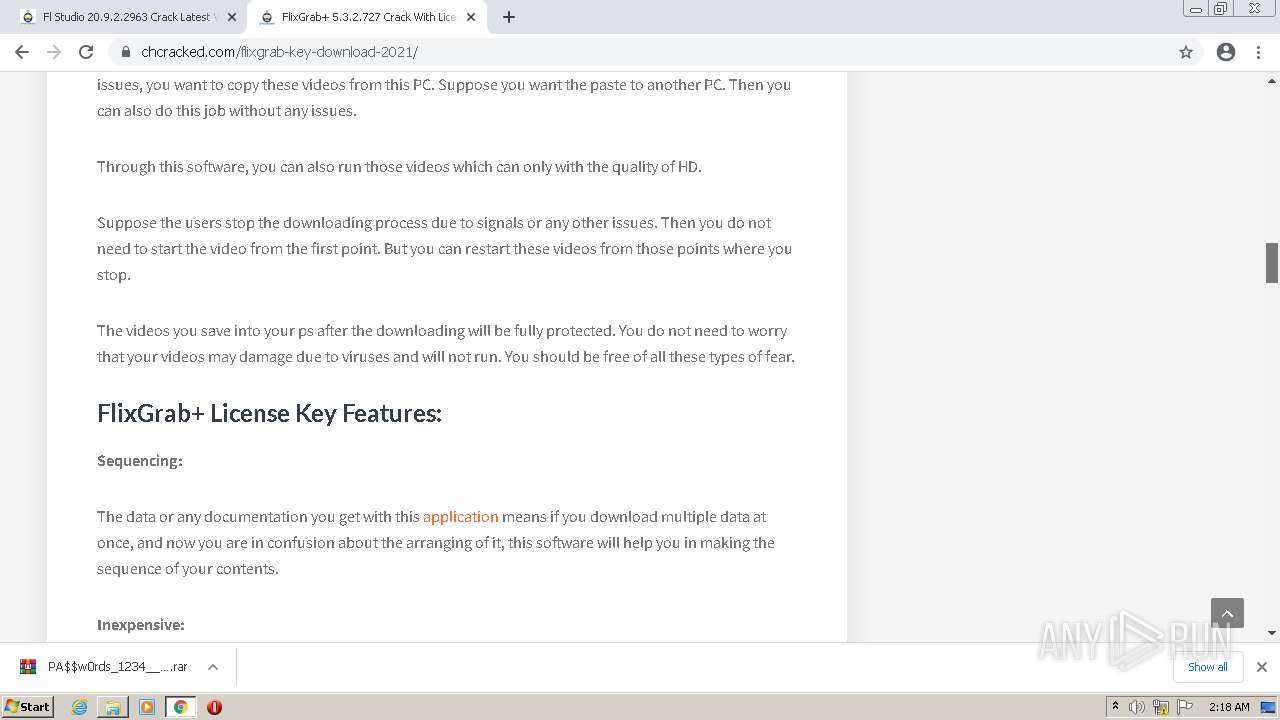The height and width of the screenshot is (720, 1280).
Task: Open a new browser tab
Action: click(x=509, y=17)
